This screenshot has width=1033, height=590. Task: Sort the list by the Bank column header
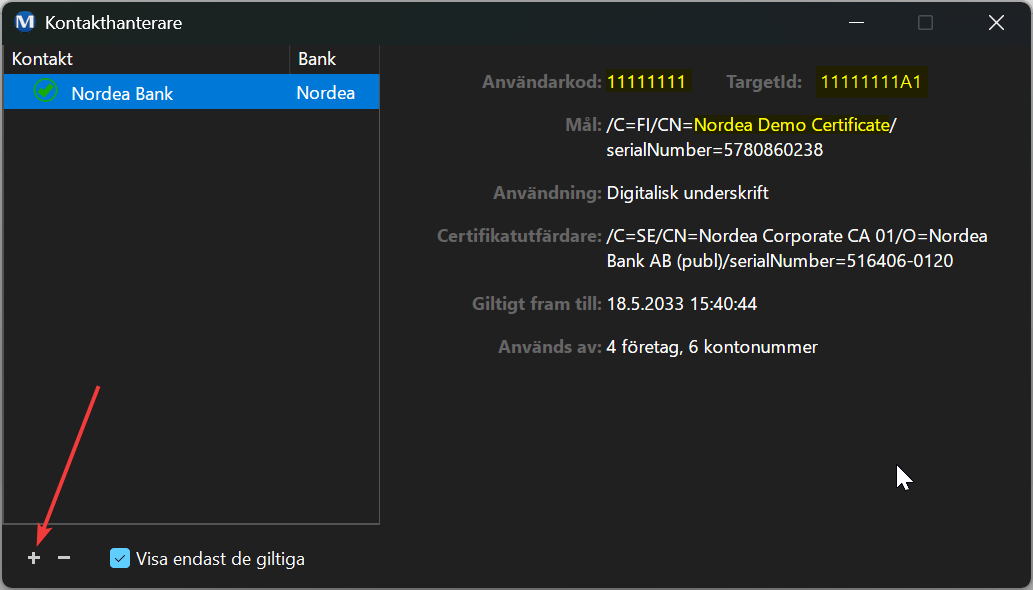pos(335,59)
